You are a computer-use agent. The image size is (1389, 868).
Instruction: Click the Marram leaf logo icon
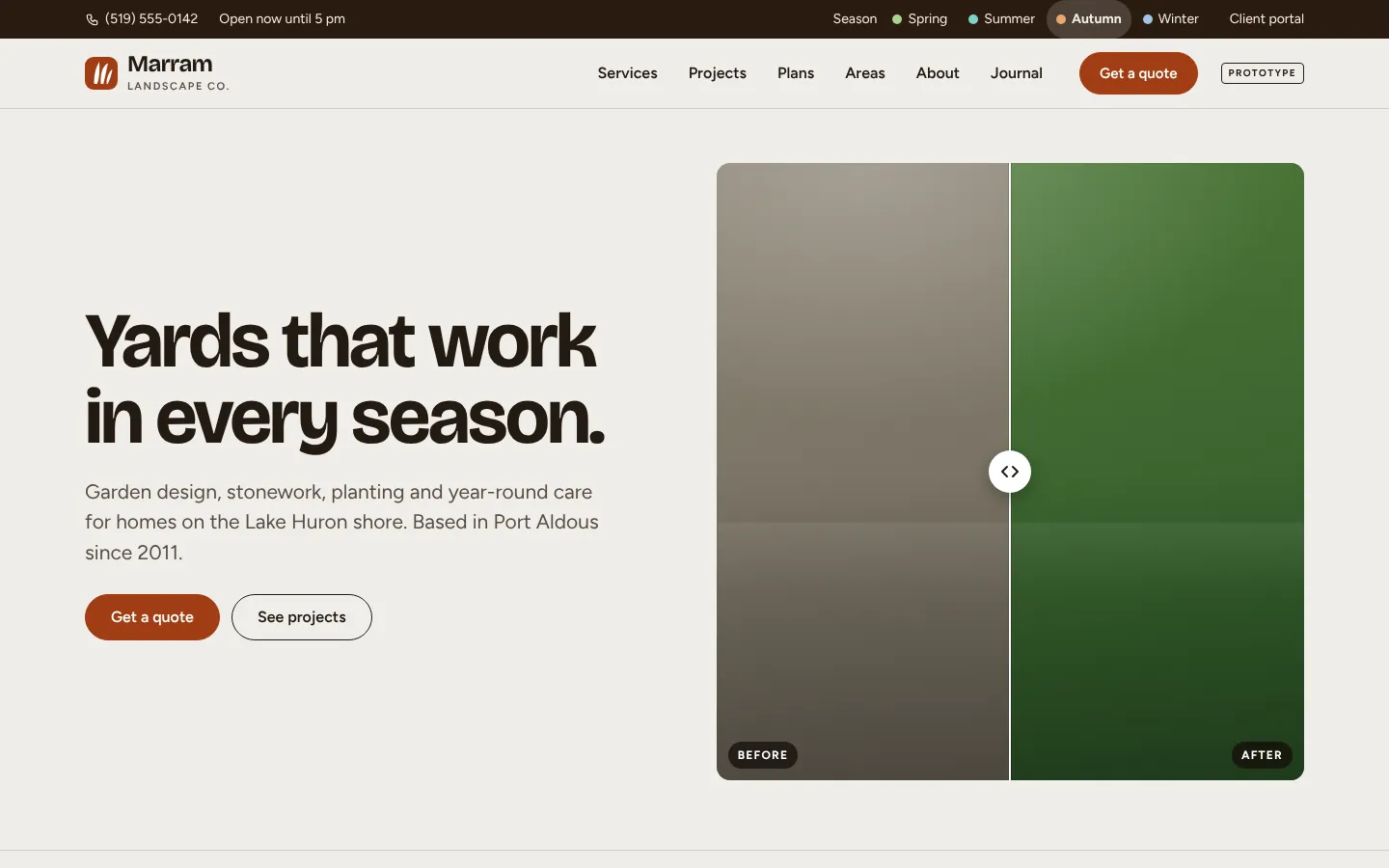tap(101, 73)
